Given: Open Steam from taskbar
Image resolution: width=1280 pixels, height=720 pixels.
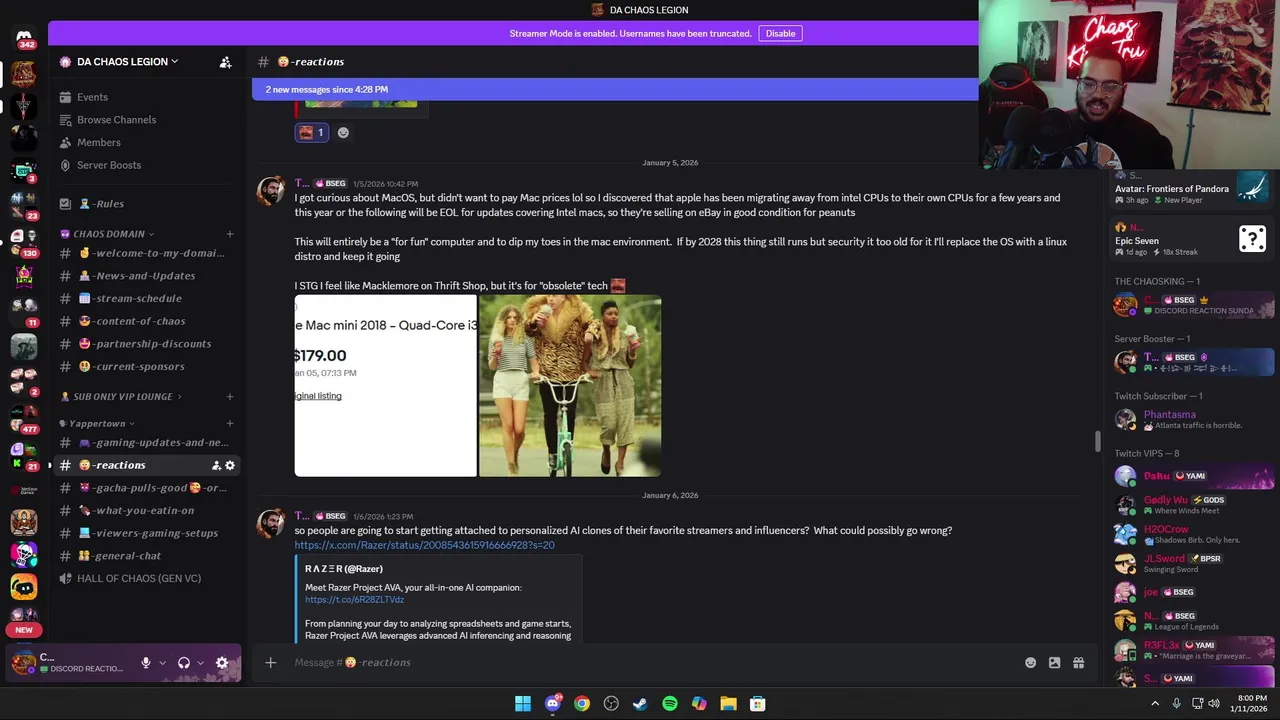Looking at the screenshot, I should point(640,704).
